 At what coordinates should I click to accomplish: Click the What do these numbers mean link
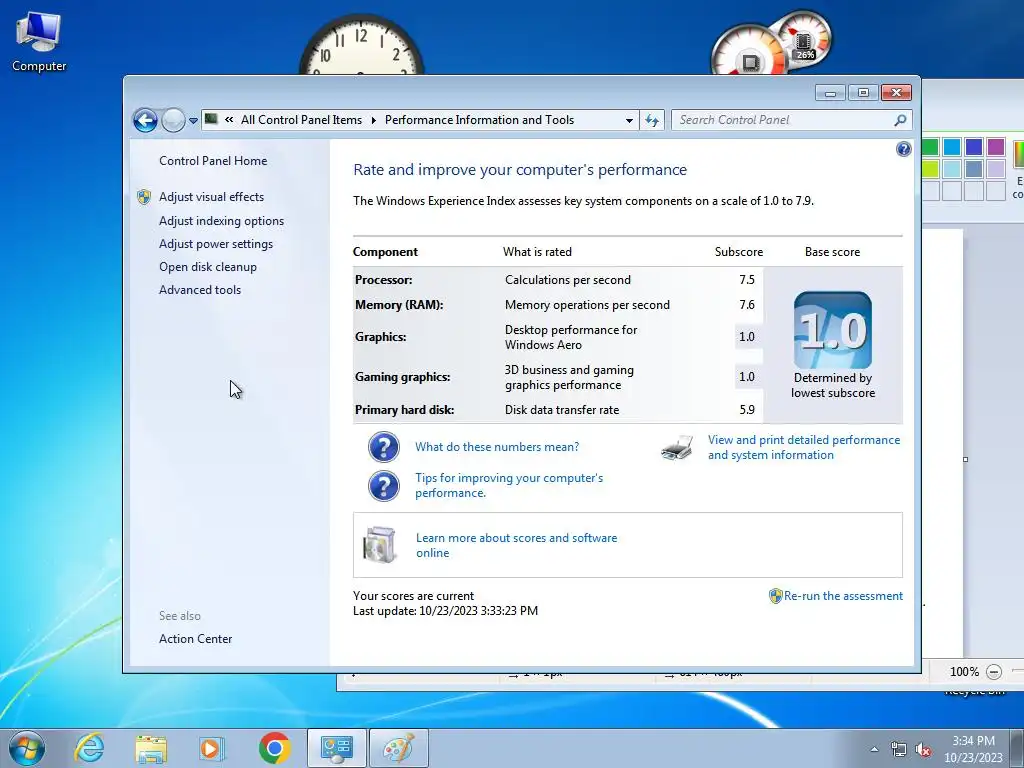click(497, 447)
